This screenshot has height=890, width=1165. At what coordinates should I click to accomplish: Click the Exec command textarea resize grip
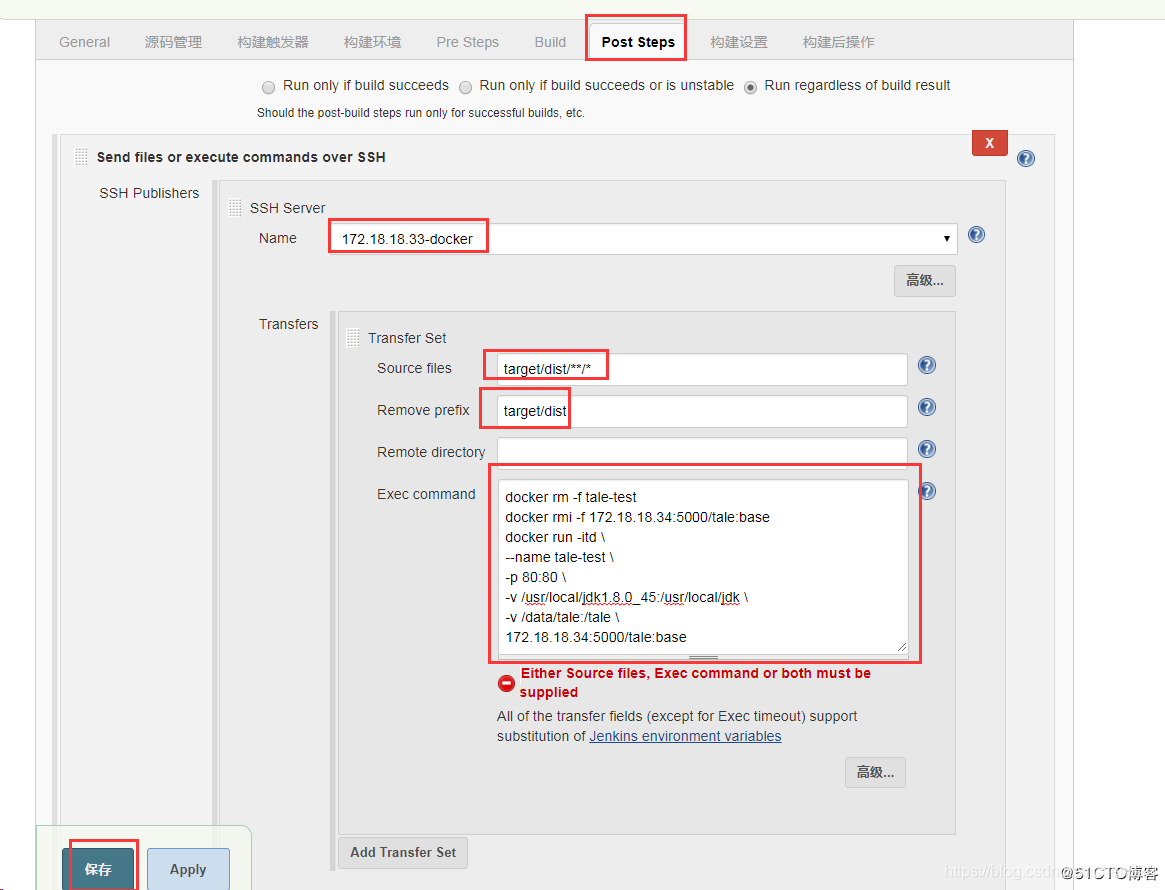(x=901, y=646)
